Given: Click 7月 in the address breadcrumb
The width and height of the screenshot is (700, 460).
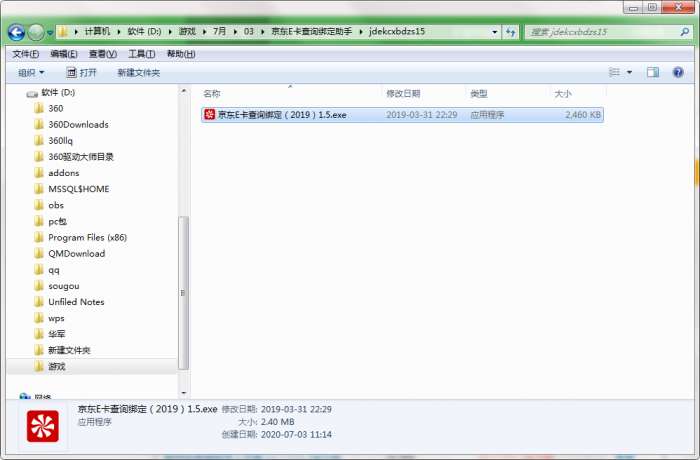Looking at the screenshot, I should (x=219, y=32).
